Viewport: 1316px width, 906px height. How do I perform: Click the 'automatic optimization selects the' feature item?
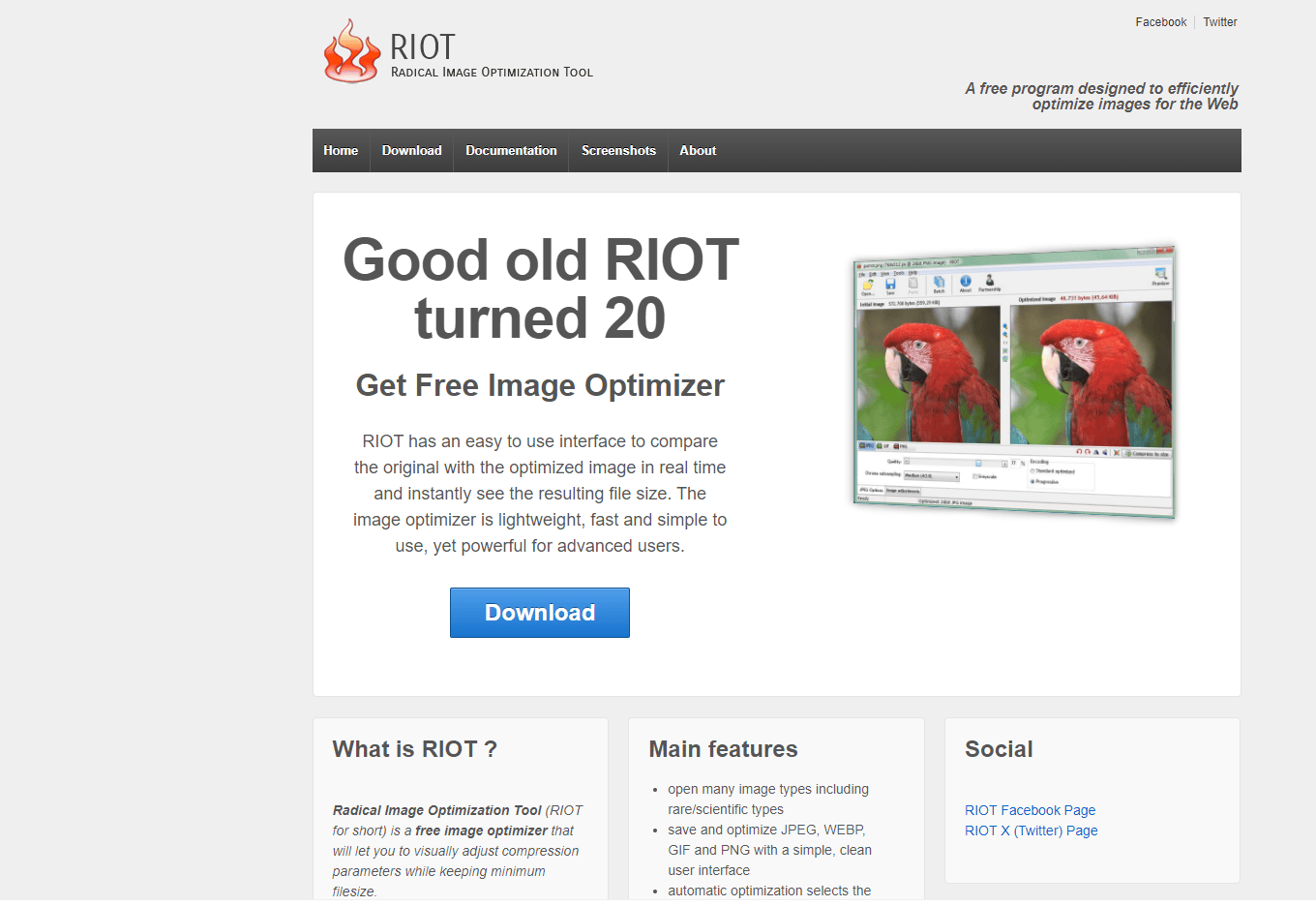[x=769, y=891]
